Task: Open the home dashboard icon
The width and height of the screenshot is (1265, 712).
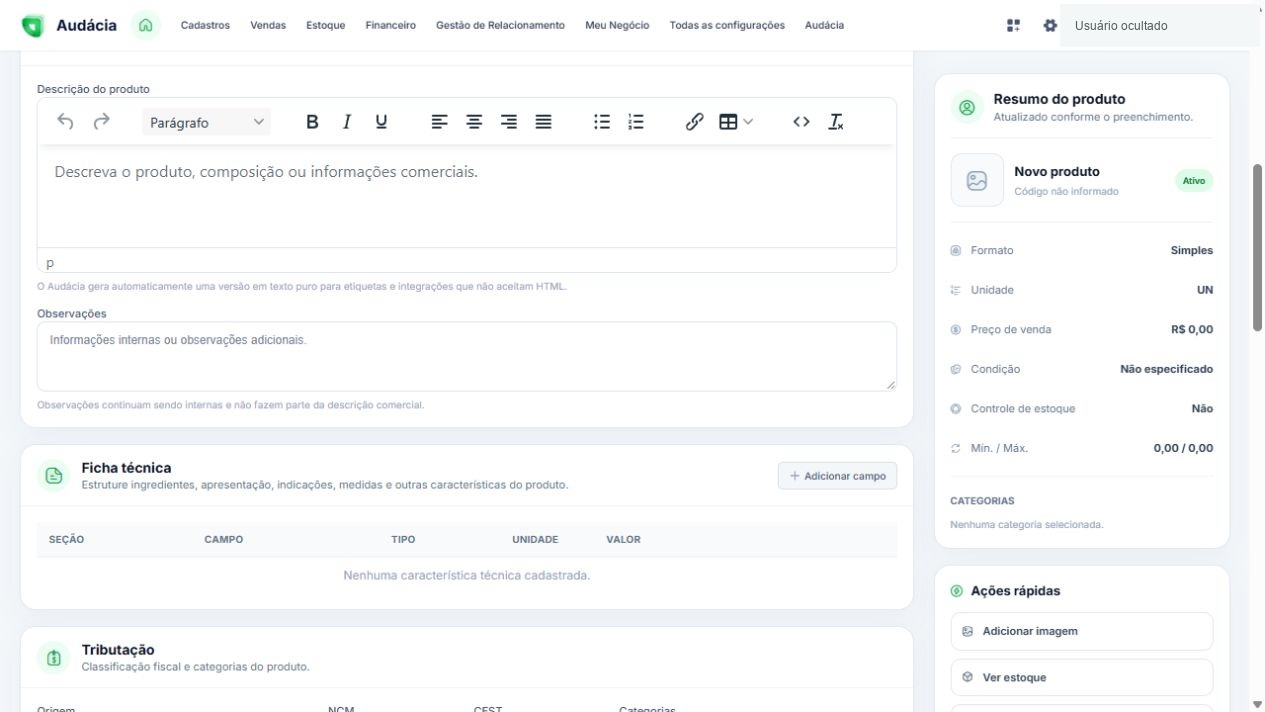Action: click(145, 25)
